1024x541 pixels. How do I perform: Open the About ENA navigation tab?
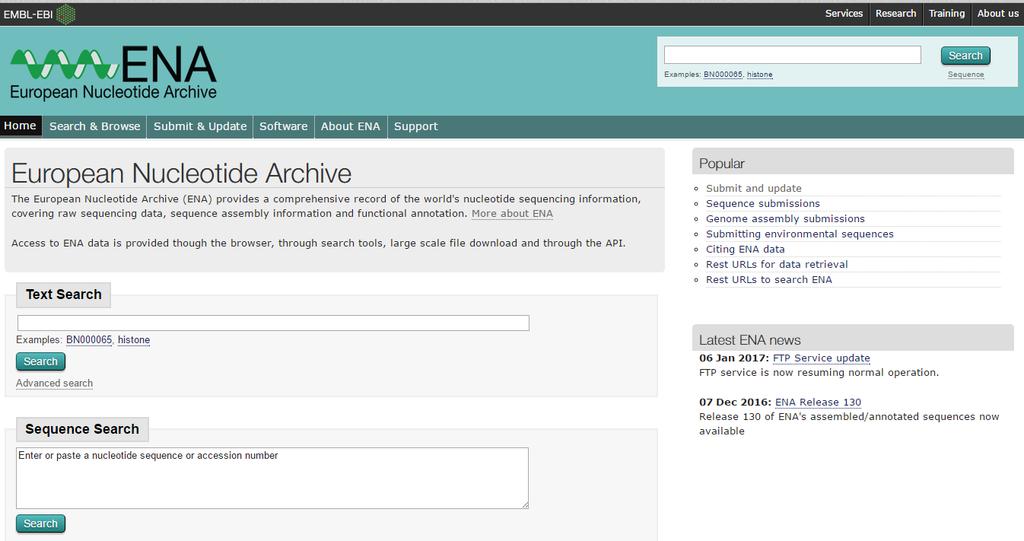pyautogui.click(x=350, y=127)
